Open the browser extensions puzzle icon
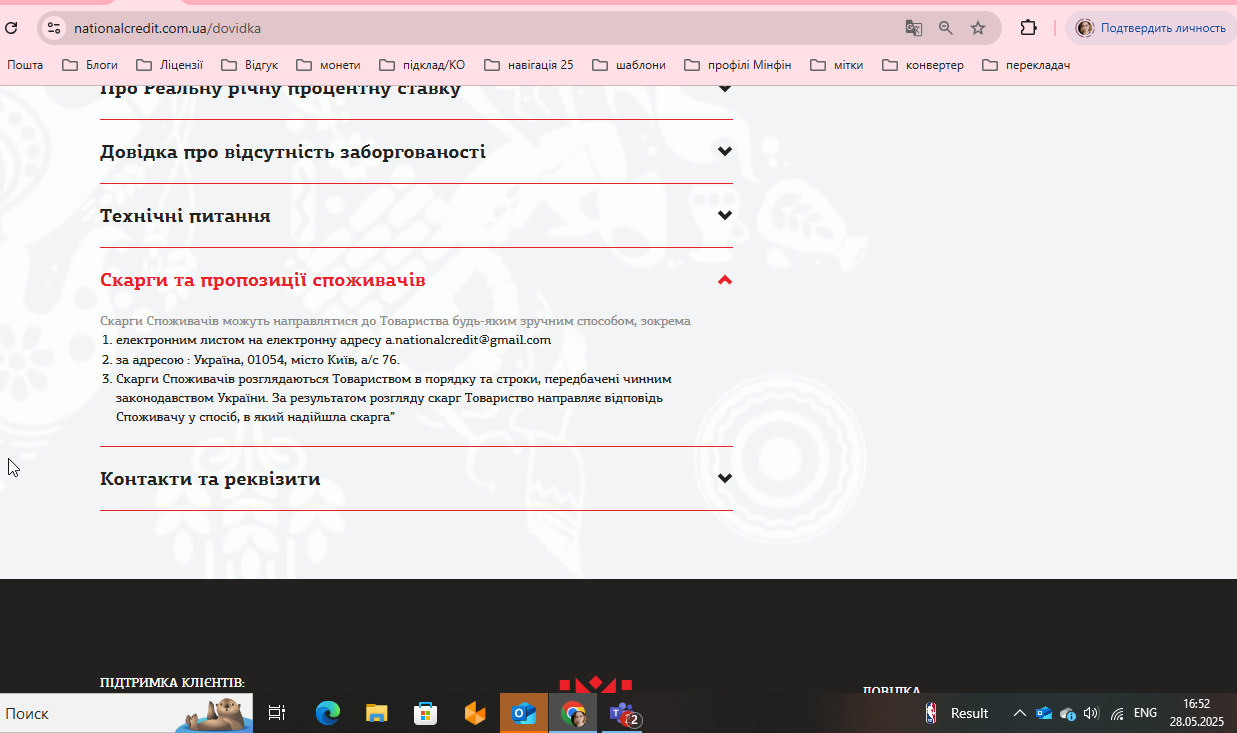This screenshot has width=1237, height=733. click(1028, 28)
